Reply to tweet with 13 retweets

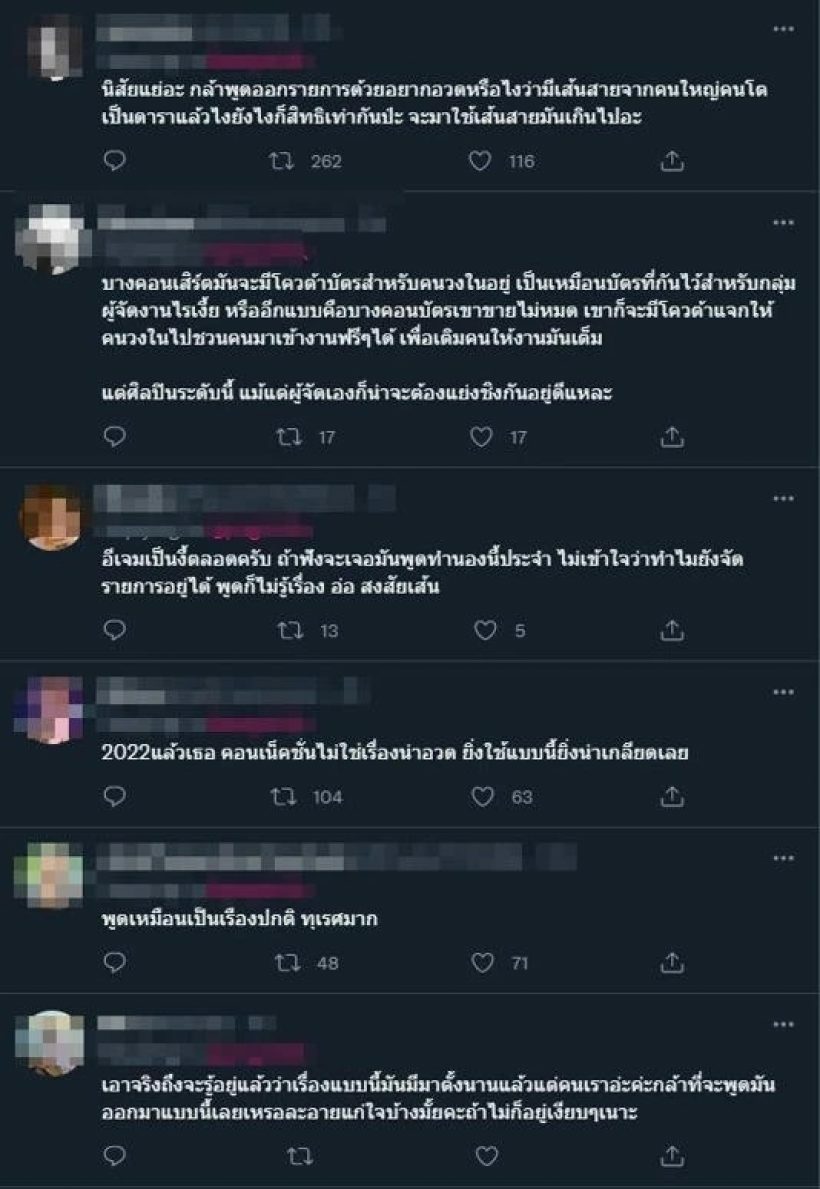(115, 630)
